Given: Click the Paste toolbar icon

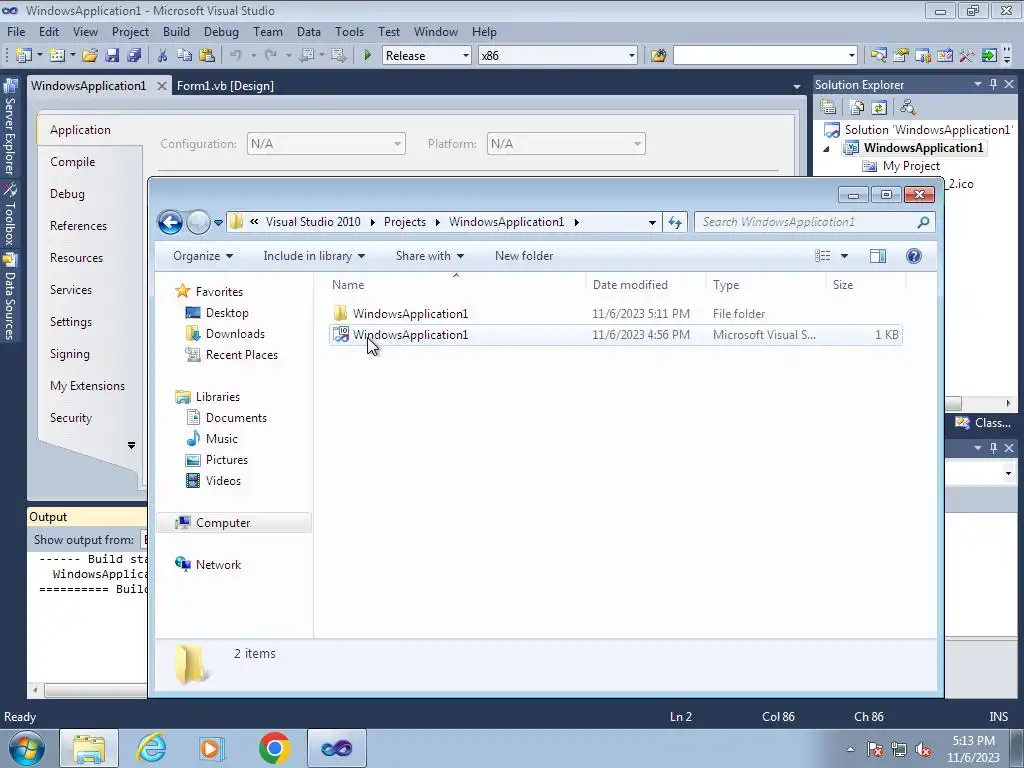Looking at the screenshot, I should (207, 56).
